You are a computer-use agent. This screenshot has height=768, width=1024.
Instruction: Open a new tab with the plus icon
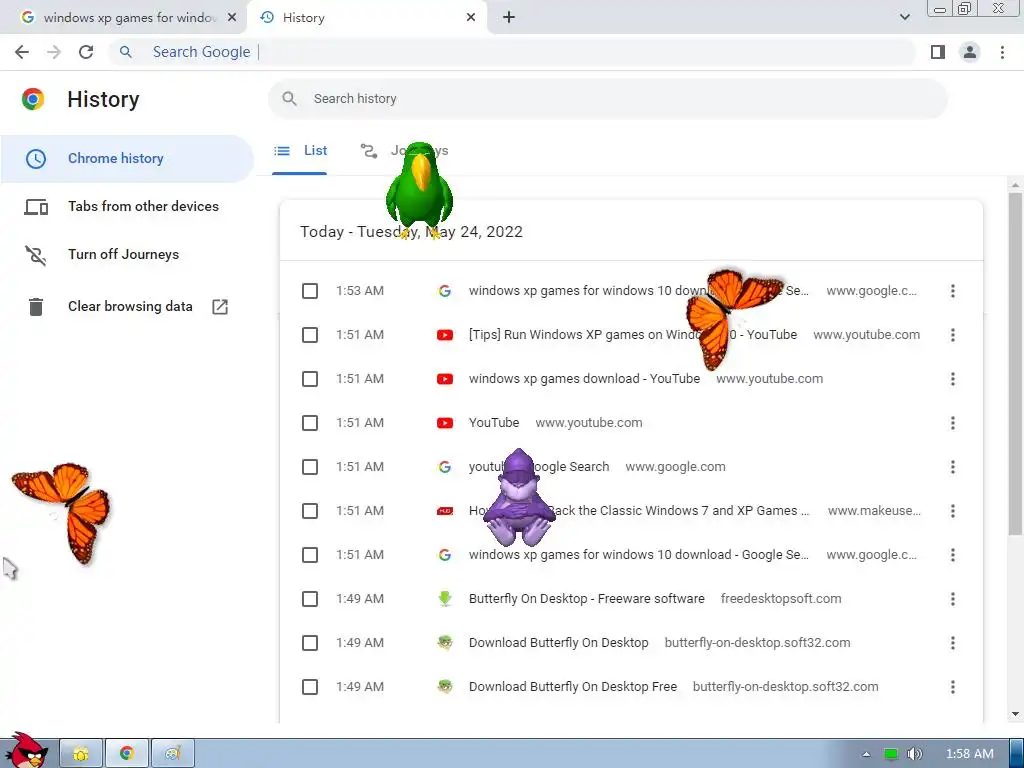coord(509,18)
